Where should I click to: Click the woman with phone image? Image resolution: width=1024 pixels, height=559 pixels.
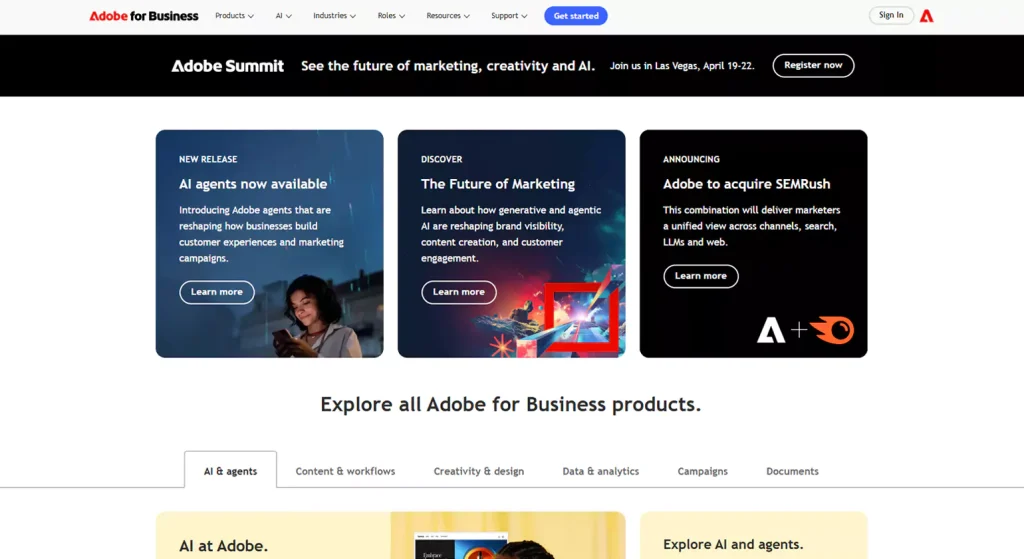(318, 318)
